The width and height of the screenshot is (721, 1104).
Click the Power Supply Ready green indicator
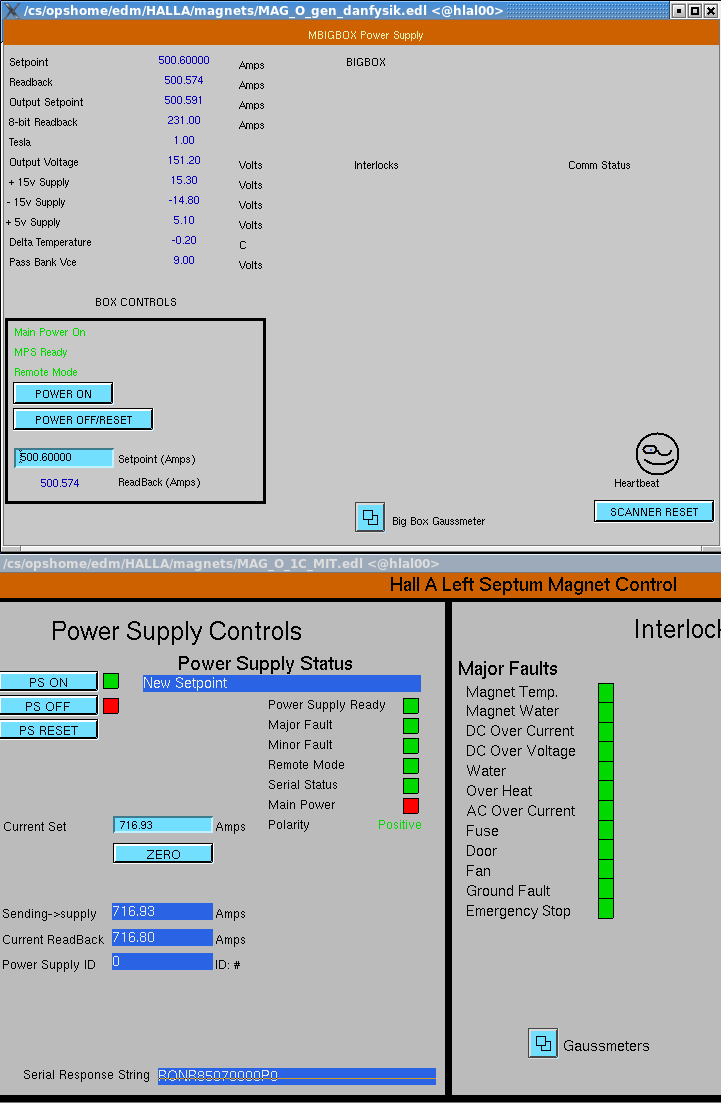[411, 705]
